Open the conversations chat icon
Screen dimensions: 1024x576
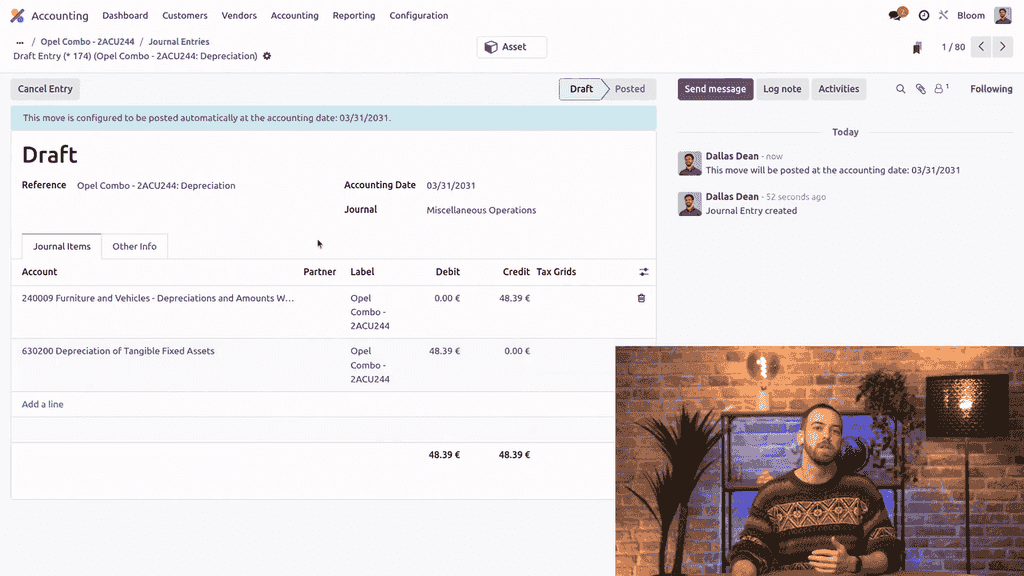(x=897, y=16)
